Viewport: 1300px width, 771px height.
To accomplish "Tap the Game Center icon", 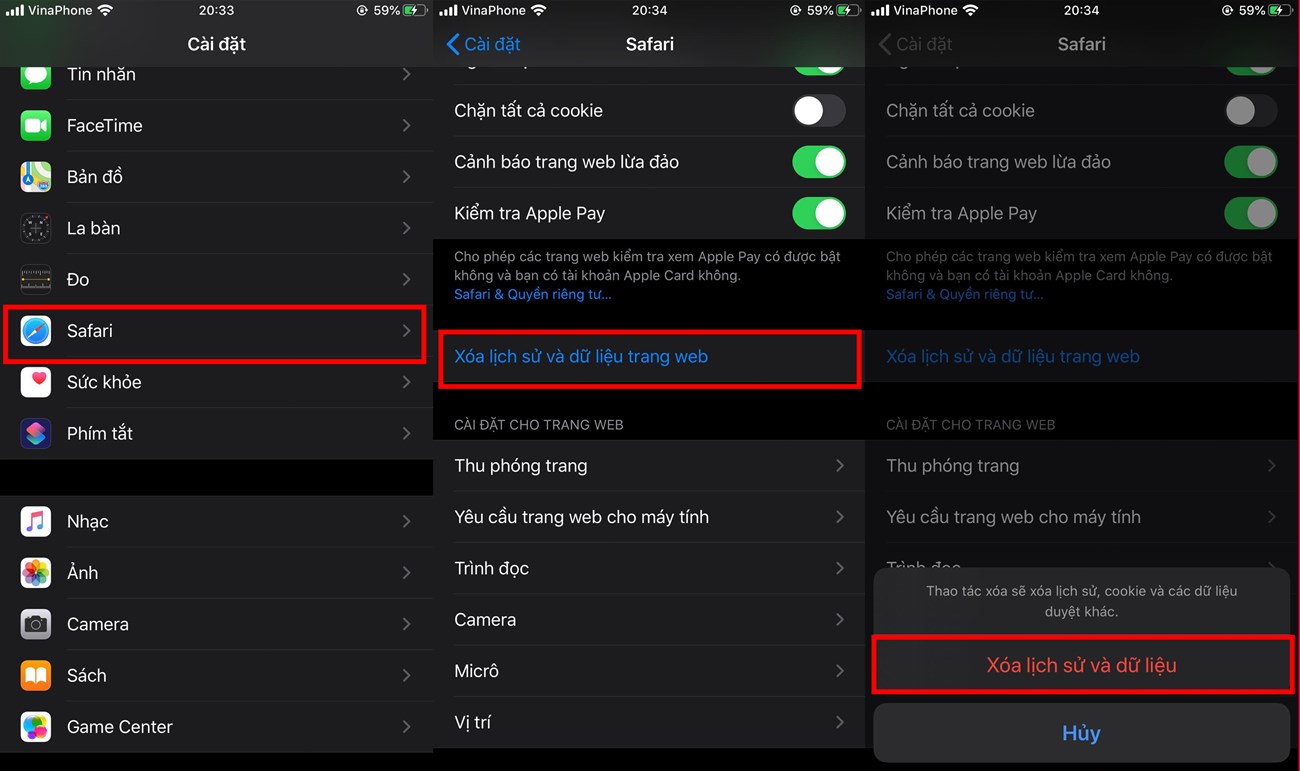I will tap(36, 727).
